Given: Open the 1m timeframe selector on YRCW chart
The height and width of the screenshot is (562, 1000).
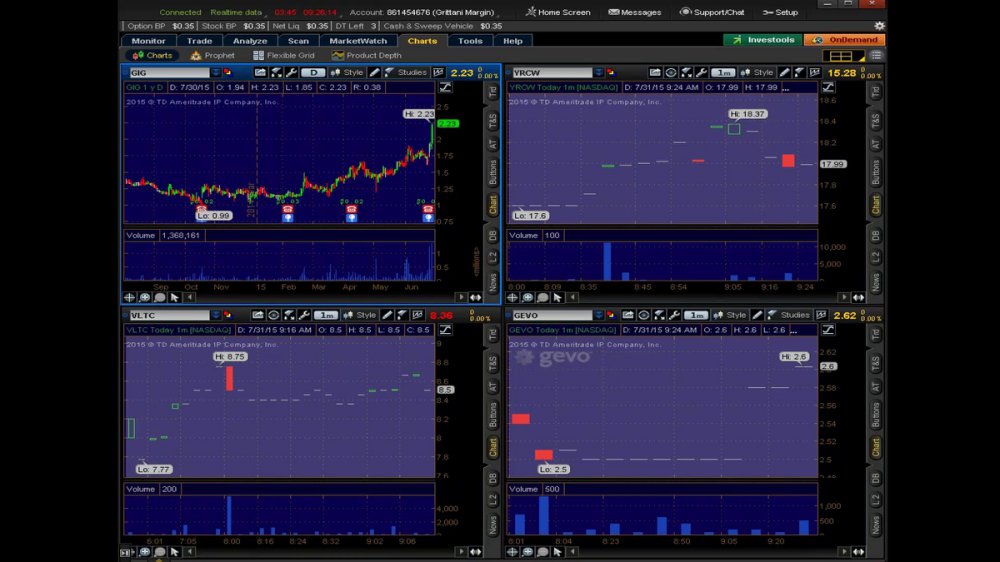Looking at the screenshot, I should (x=723, y=73).
